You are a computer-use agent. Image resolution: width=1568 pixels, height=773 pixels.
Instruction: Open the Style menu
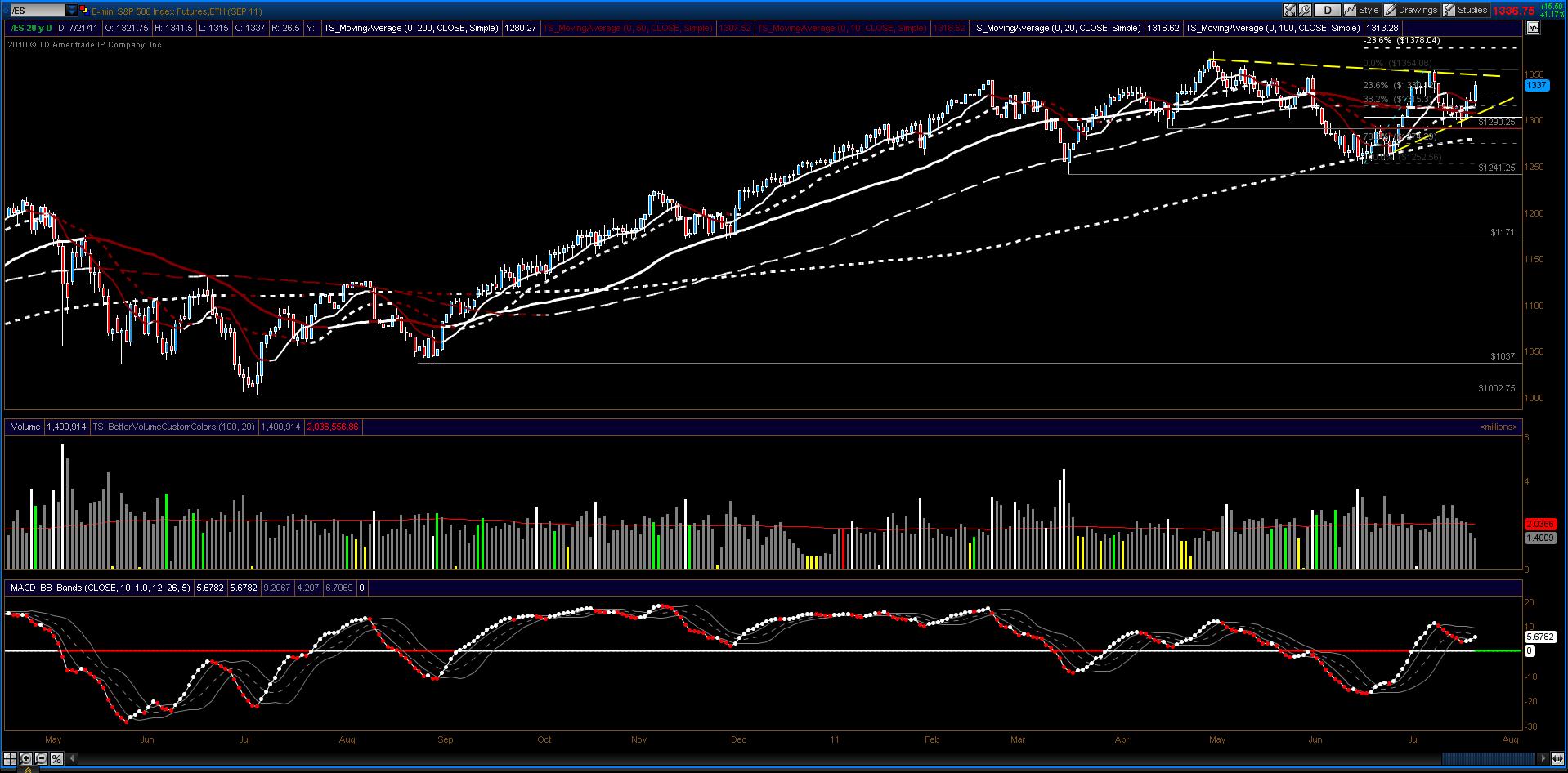pyautogui.click(x=1362, y=10)
